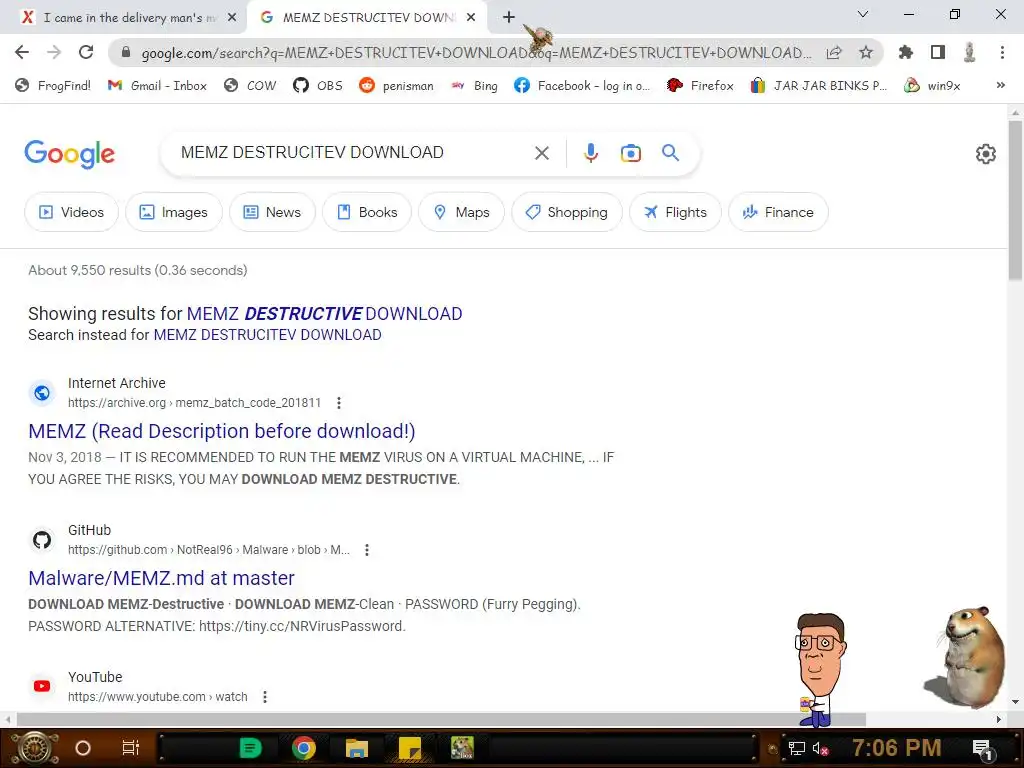Open more options for Internet Archive result
The width and height of the screenshot is (1024, 768).
(338, 403)
